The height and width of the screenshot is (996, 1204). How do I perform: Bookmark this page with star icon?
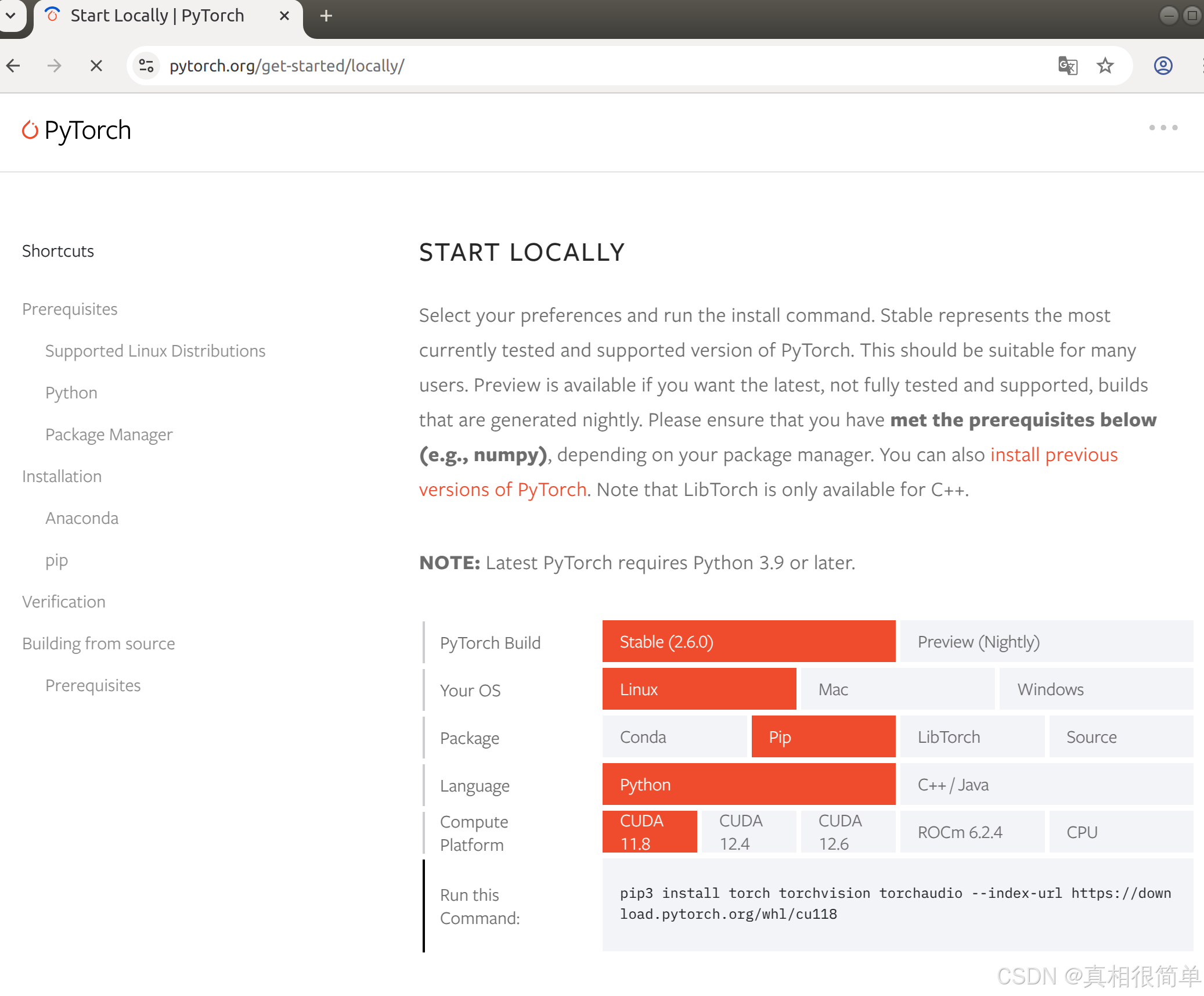click(x=1105, y=66)
